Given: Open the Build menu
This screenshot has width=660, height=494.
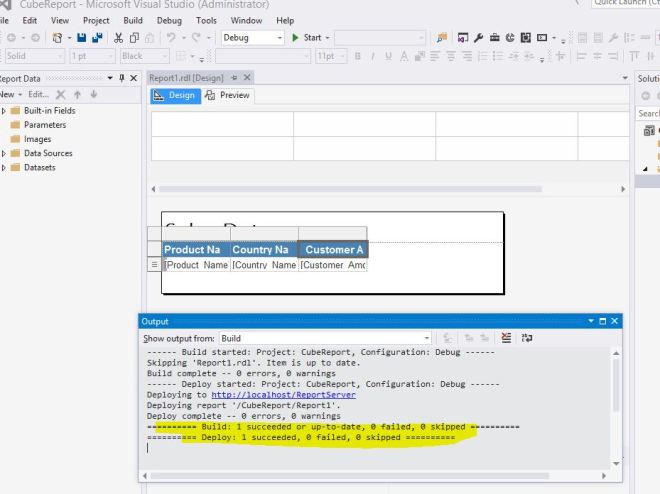Looking at the screenshot, I should click(133, 20).
